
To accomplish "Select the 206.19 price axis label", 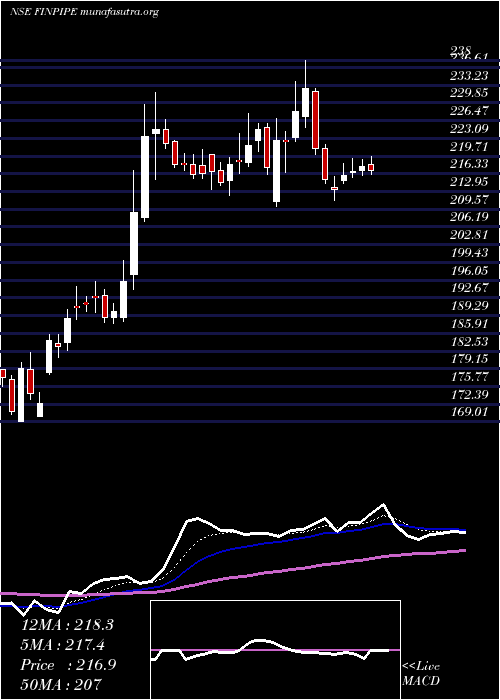I will (x=469, y=217).
